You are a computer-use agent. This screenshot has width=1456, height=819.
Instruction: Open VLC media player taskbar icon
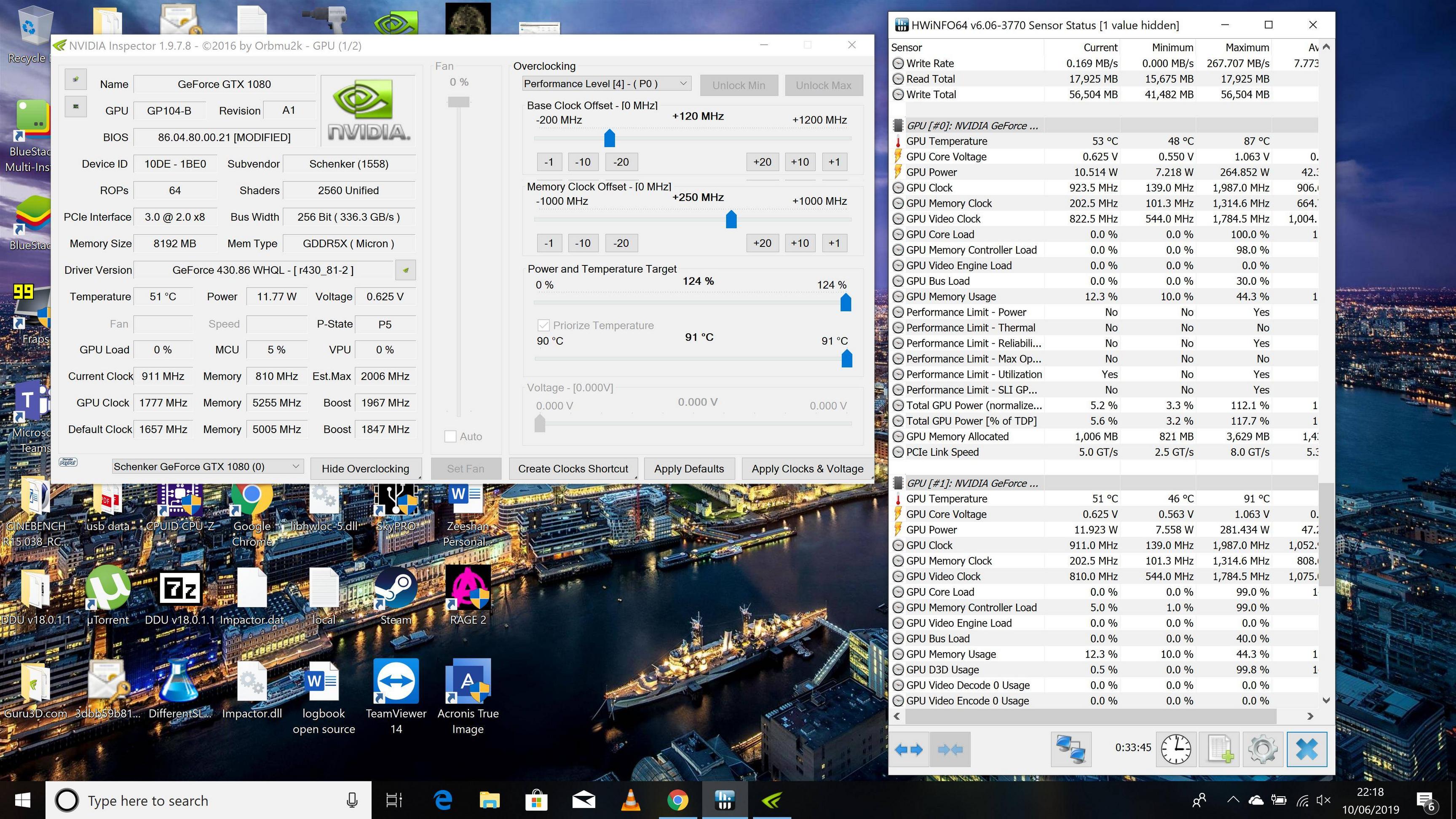coord(631,800)
